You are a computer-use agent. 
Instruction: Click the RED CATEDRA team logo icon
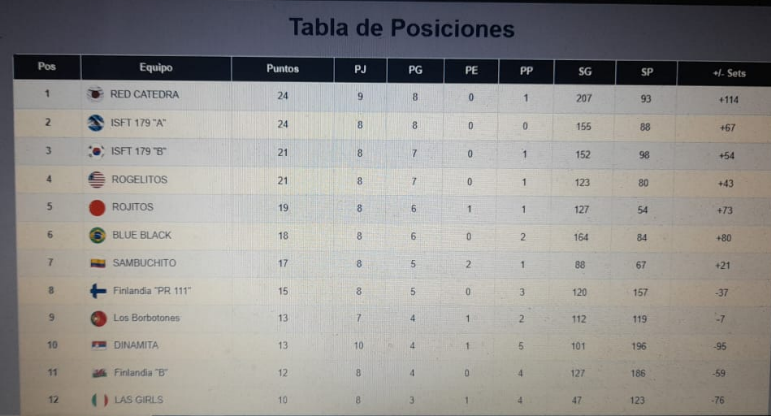[x=96, y=94]
